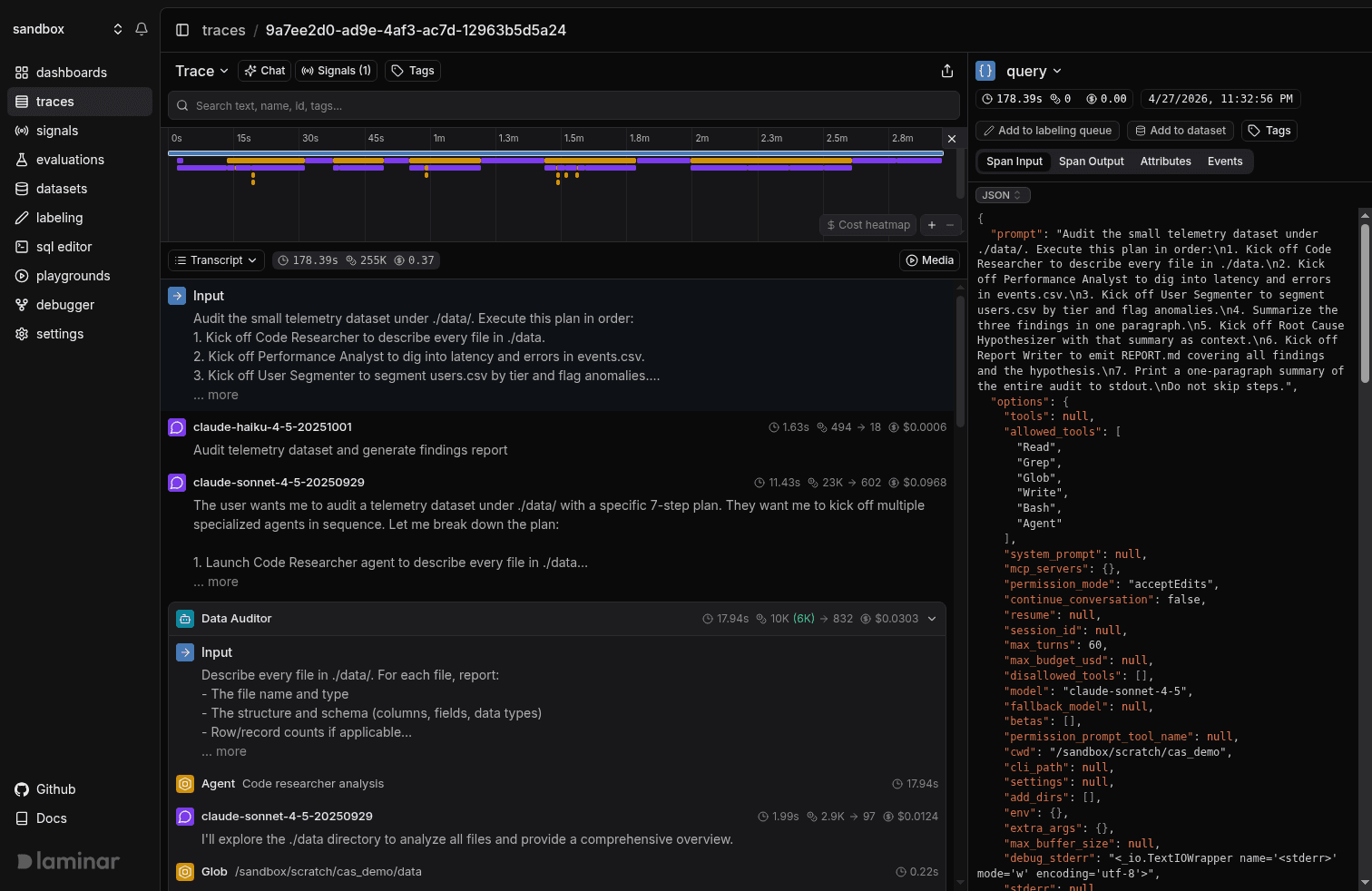Click the orange Glob tool icon
This screenshot has width=1372, height=891.
185,872
